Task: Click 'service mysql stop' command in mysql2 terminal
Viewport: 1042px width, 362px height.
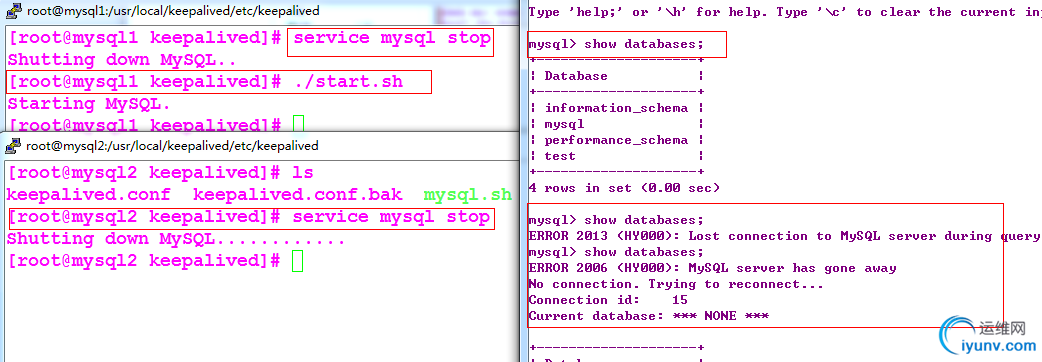Action: tap(391, 217)
